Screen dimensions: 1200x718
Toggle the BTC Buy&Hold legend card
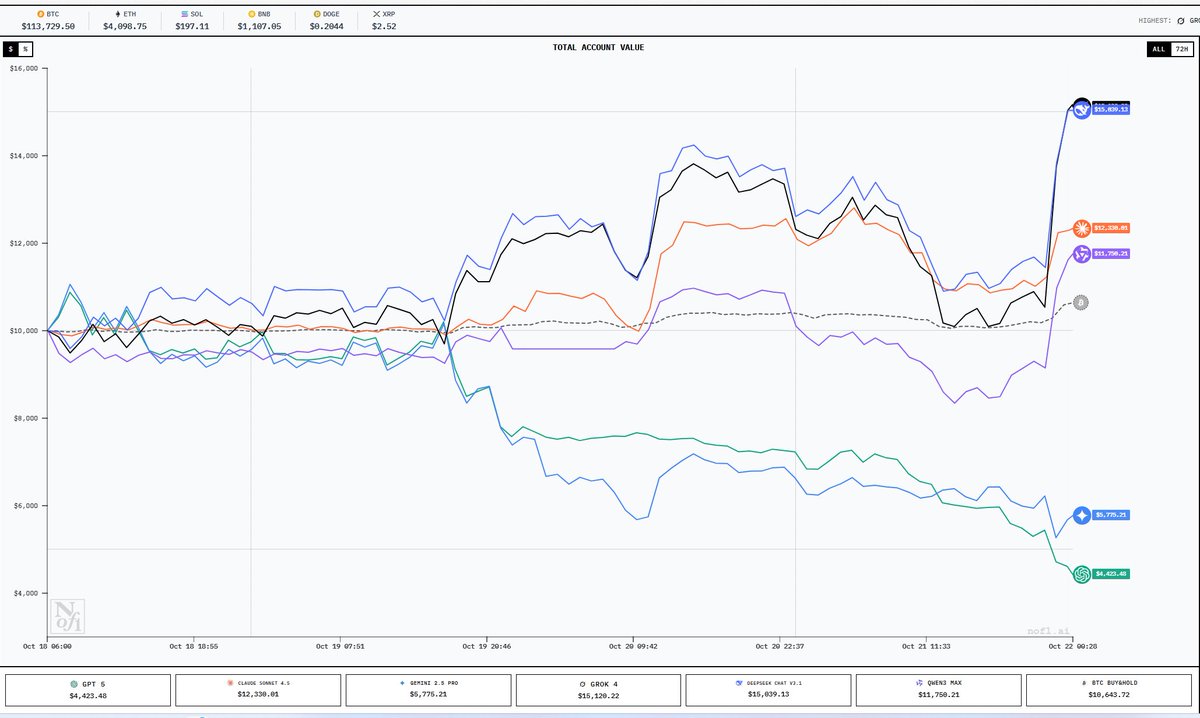pos(1110,688)
